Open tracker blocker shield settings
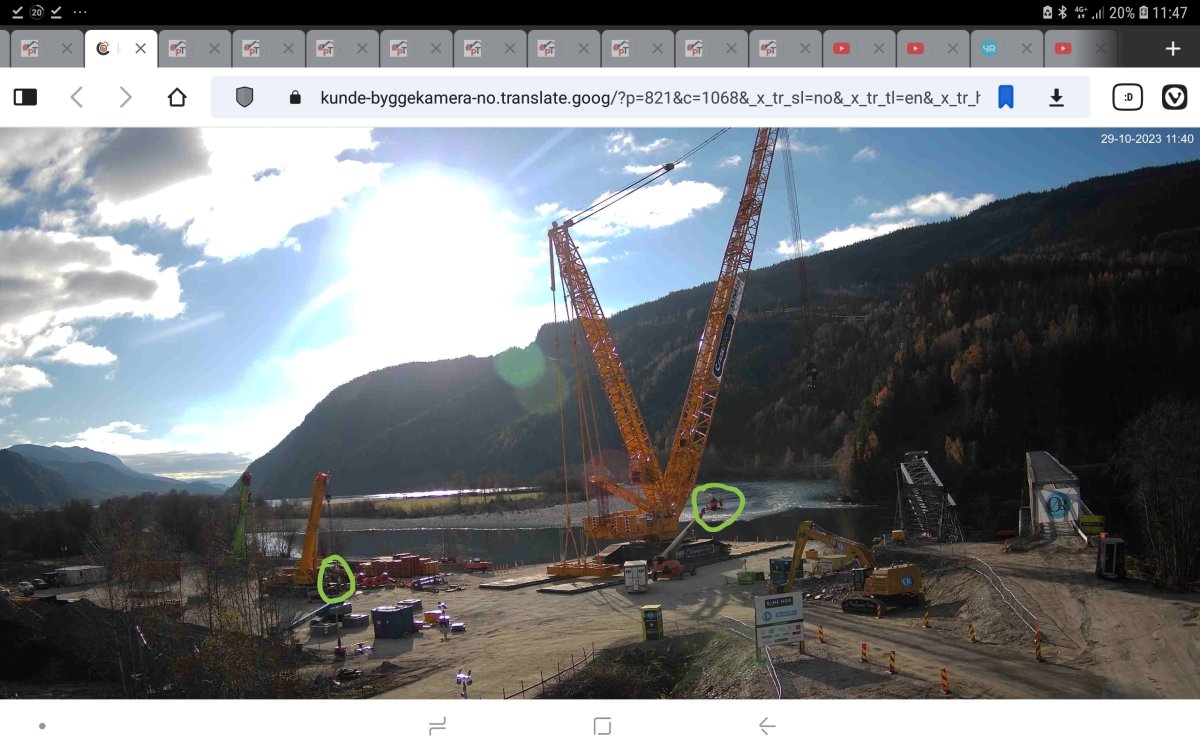The image size is (1200, 750). click(244, 97)
